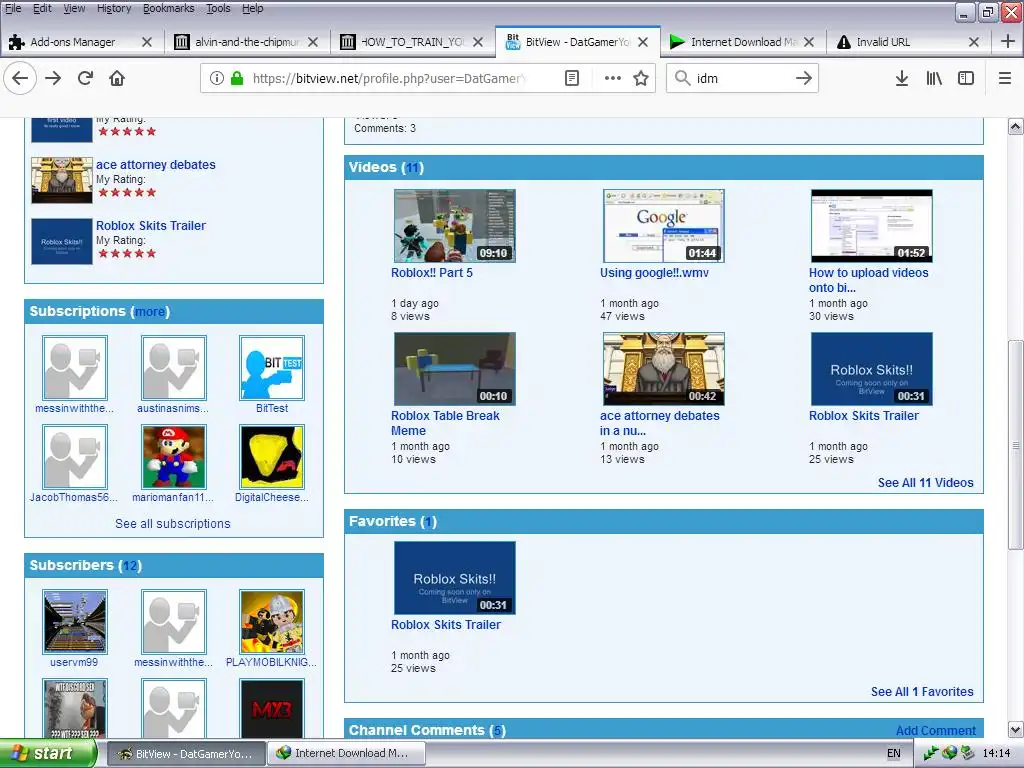The height and width of the screenshot is (768, 1024).
Task: Open BitTest subscription avatar
Action: pos(272,368)
